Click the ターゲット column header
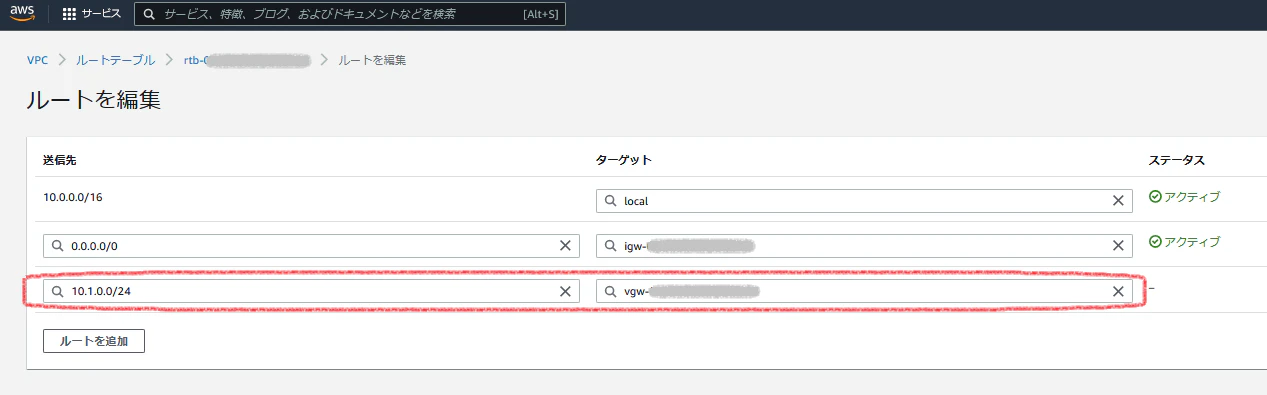This screenshot has height=395, width=1267. click(x=624, y=160)
